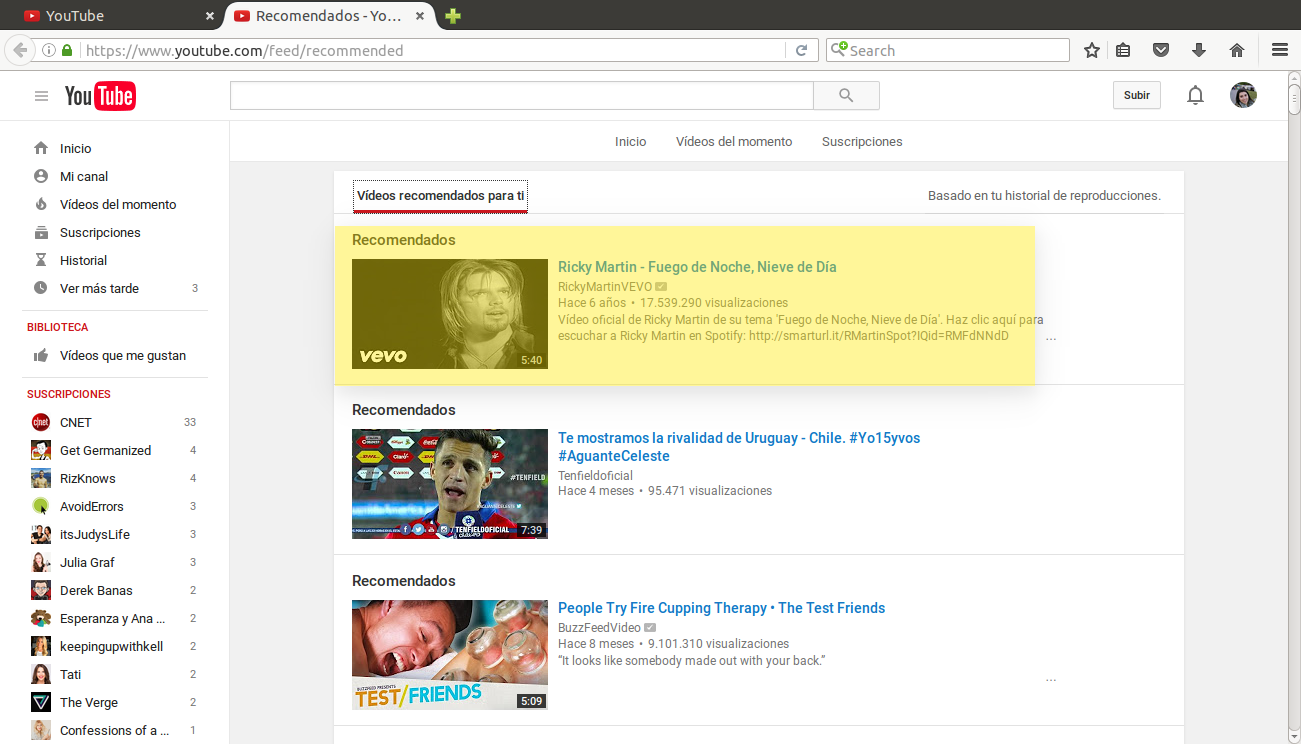Image resolution: width=1301 pixels, height=744 pixels.
Task: Visit the BuzzFeedVideo channel link
Action: click(x=599, y=628)
